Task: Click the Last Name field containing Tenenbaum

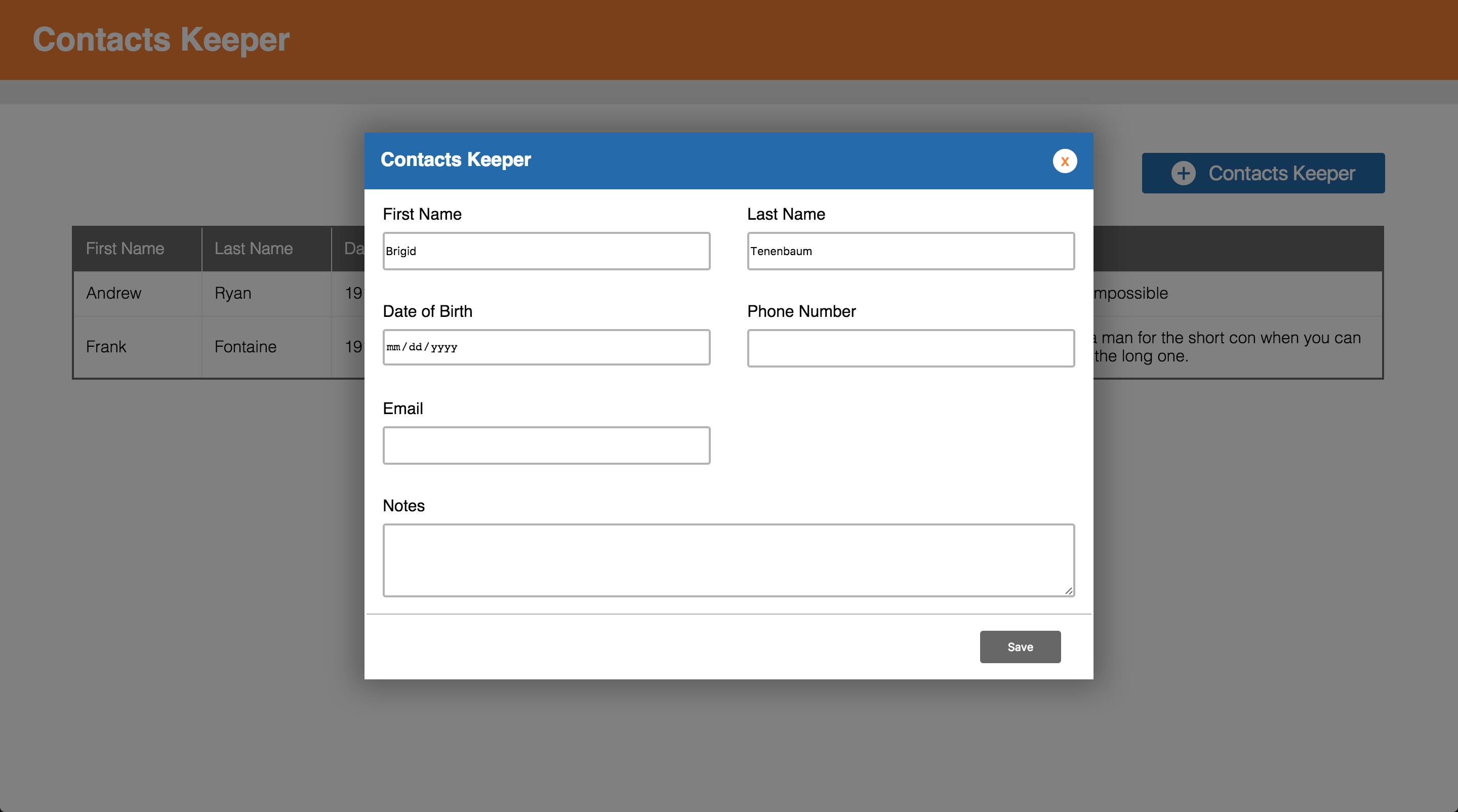Action: [910, 251]
